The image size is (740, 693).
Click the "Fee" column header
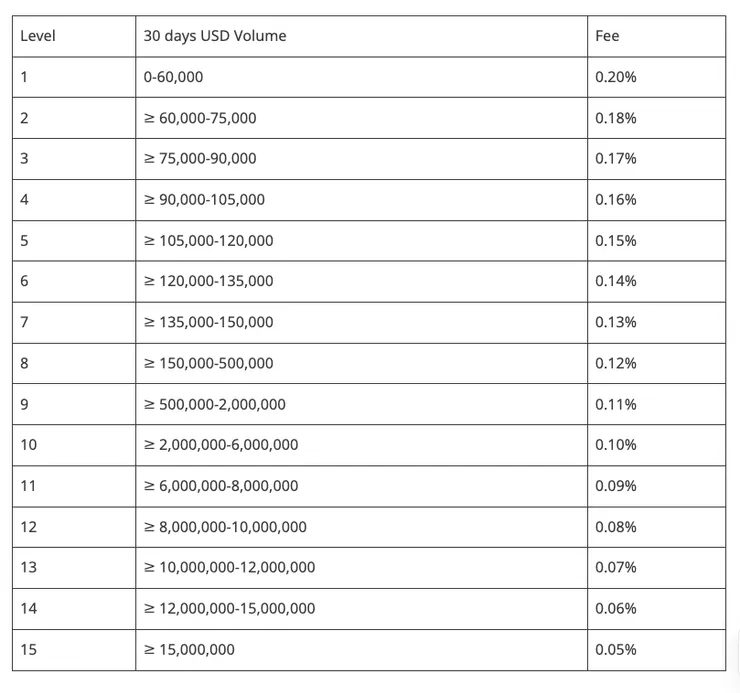point(607,36)
